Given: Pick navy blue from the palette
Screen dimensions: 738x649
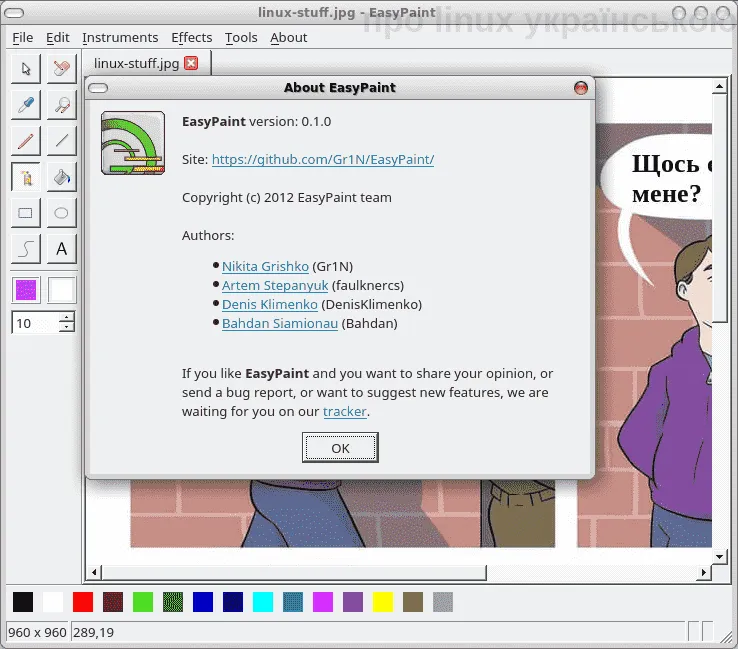Looking at the screenshot, I should [x=233, y=602].
